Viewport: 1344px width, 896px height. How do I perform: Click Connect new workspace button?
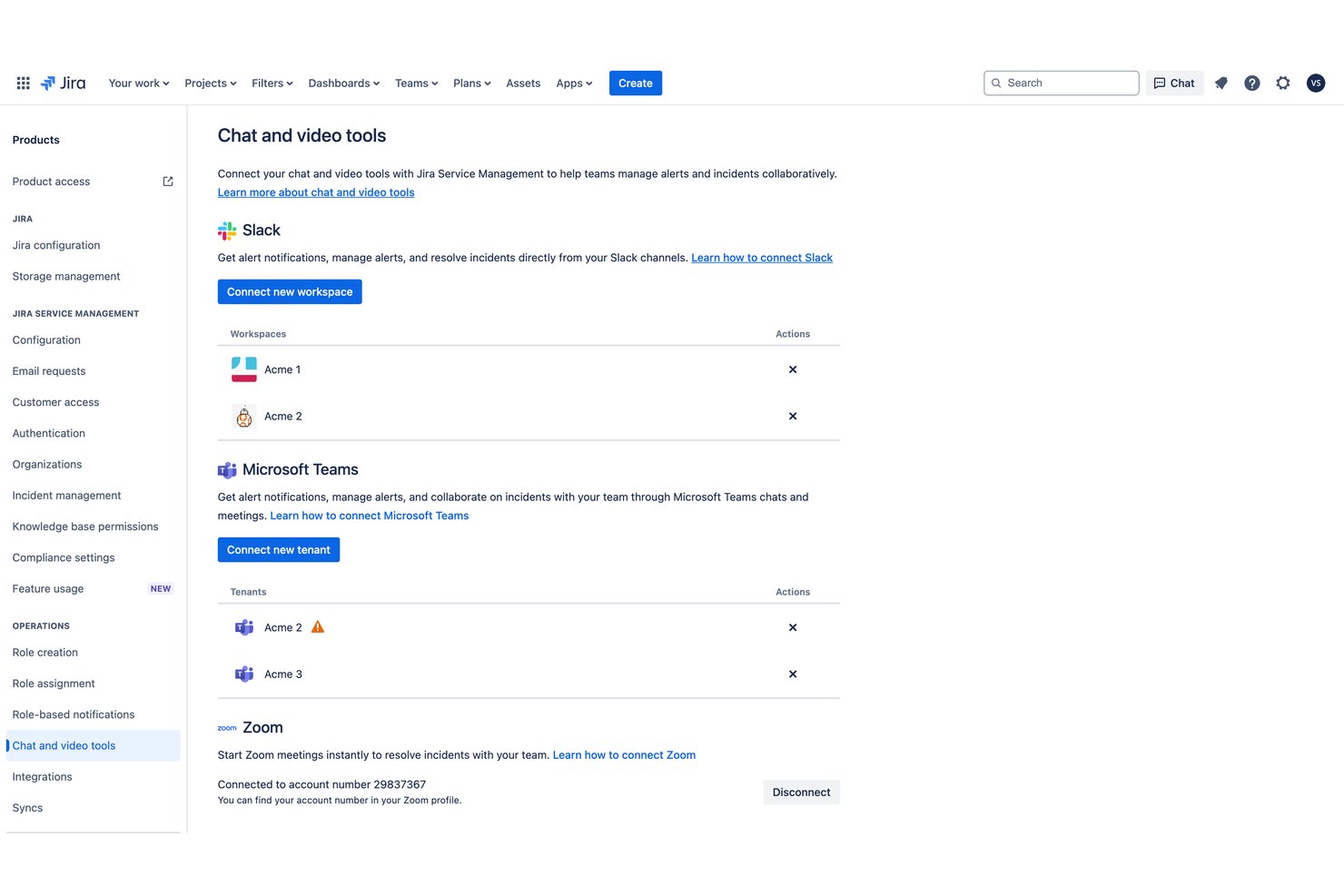coord(290,292)
